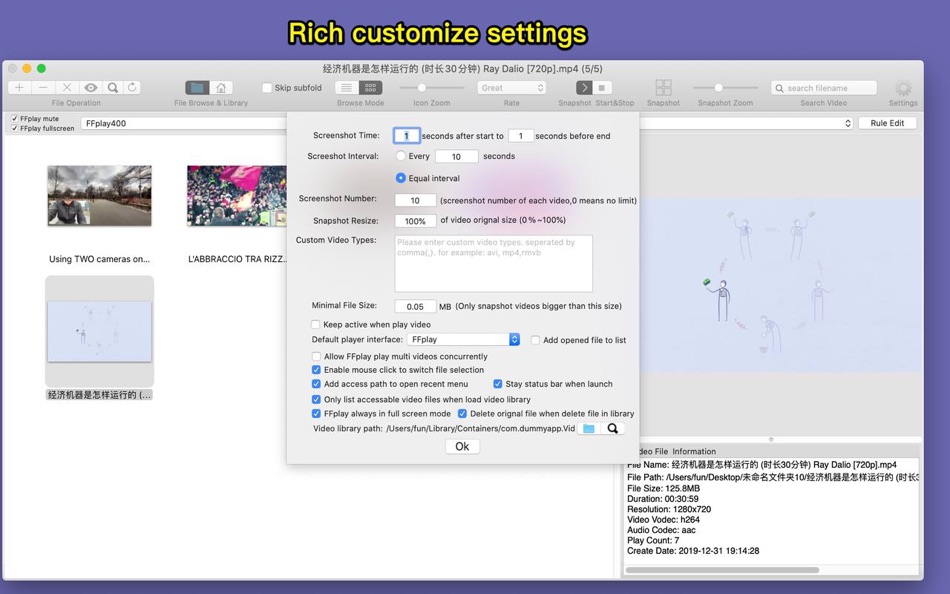Viewport: 950px width, 594px height.
Task: Uncheck Add access path to open recent menu
Action: click(316, 384)
